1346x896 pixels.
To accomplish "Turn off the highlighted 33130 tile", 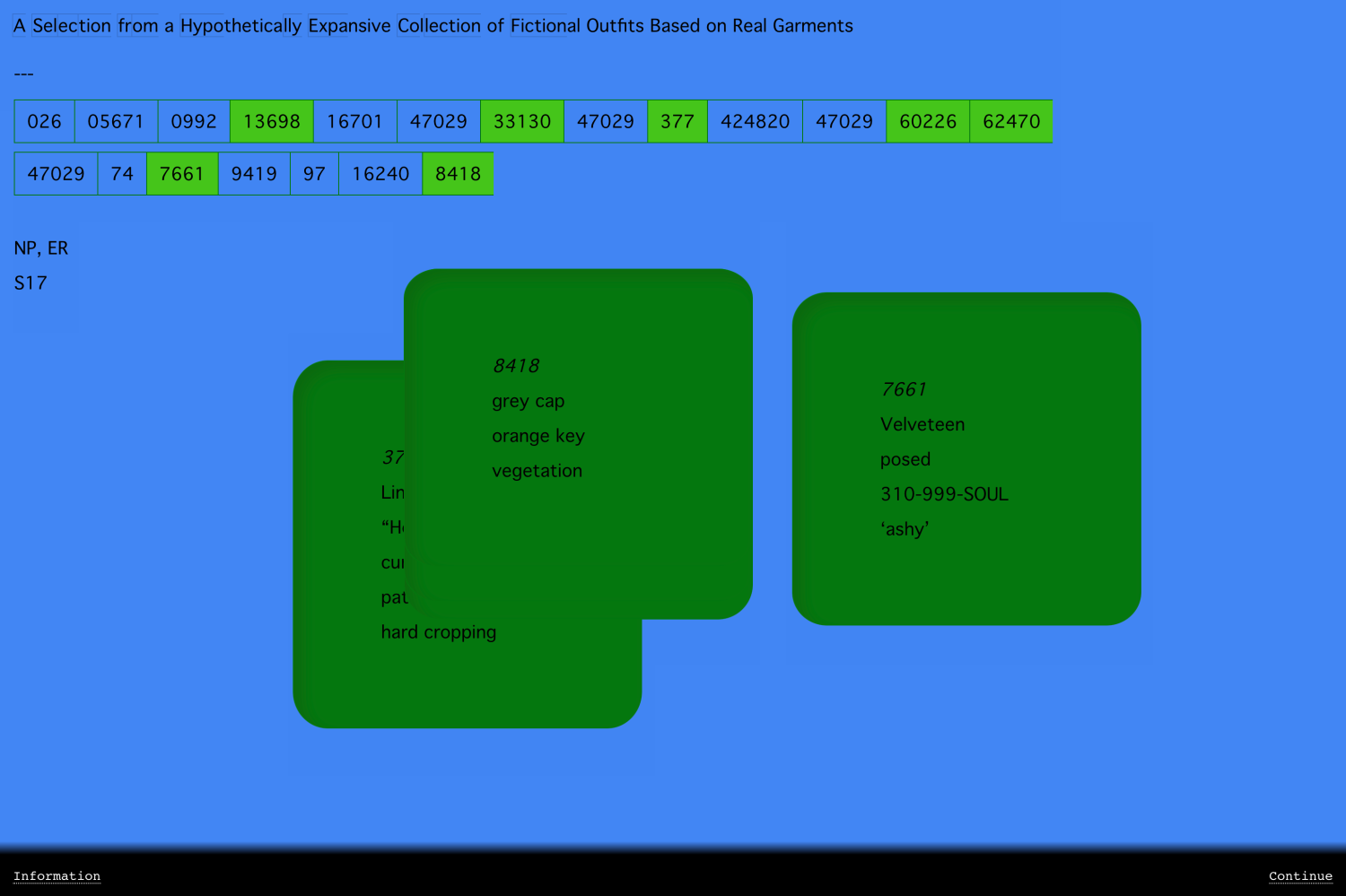I will 522,121.
